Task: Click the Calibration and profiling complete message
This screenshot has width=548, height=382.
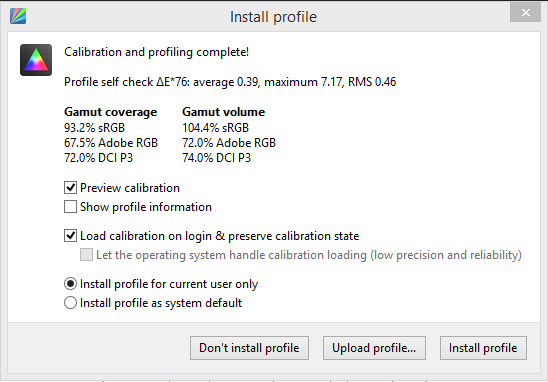Action: coord(156,52)
